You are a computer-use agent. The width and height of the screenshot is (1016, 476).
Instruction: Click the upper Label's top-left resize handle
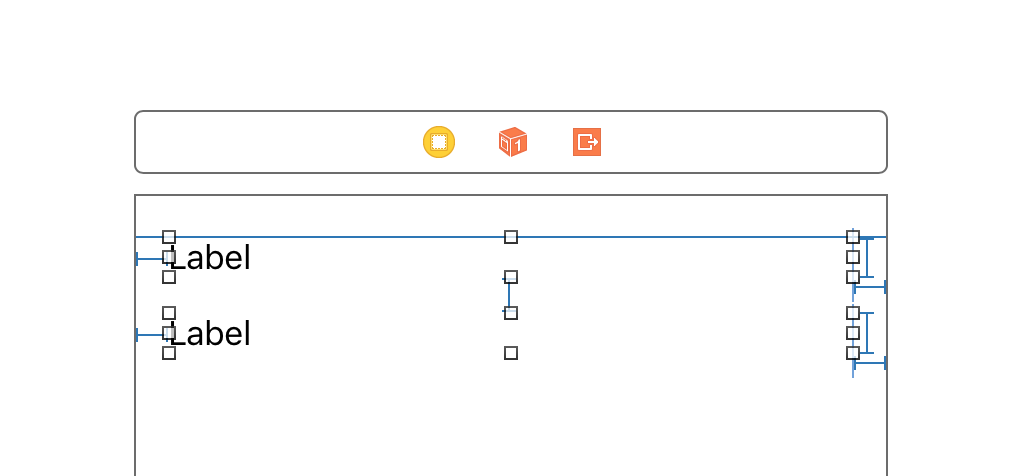click(x=168, y=237)
